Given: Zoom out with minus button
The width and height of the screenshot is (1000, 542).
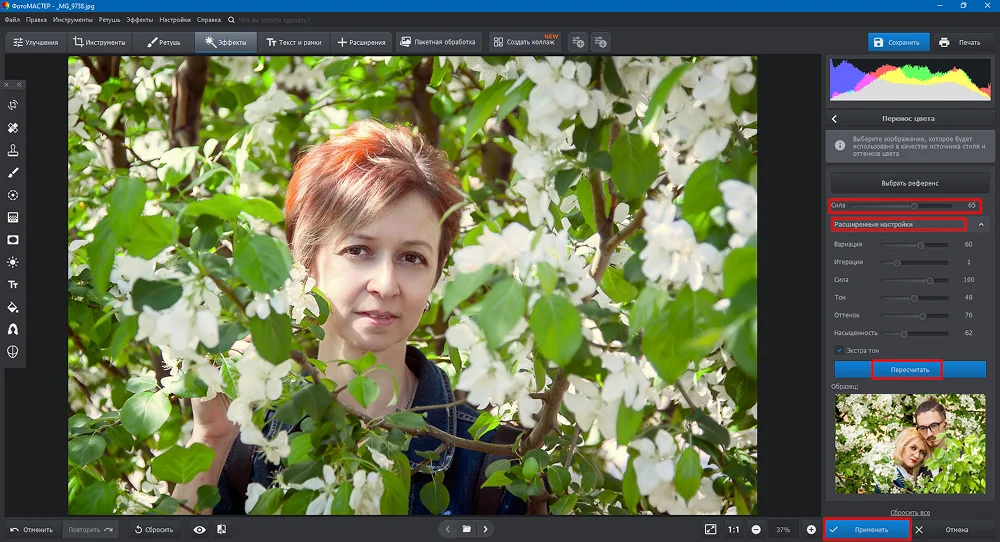Looking at the screenshot, I should (756, 529).
